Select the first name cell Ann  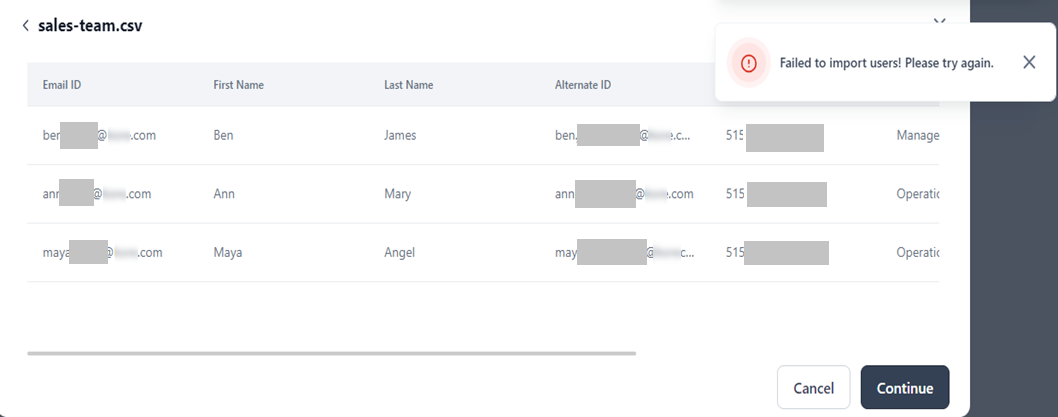click(224, 194)
